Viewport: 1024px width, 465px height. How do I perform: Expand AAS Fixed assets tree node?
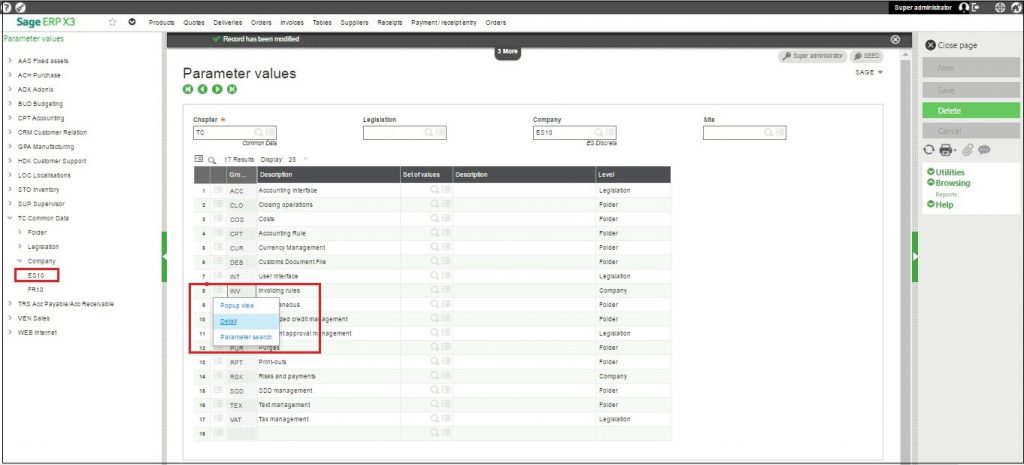10,61
